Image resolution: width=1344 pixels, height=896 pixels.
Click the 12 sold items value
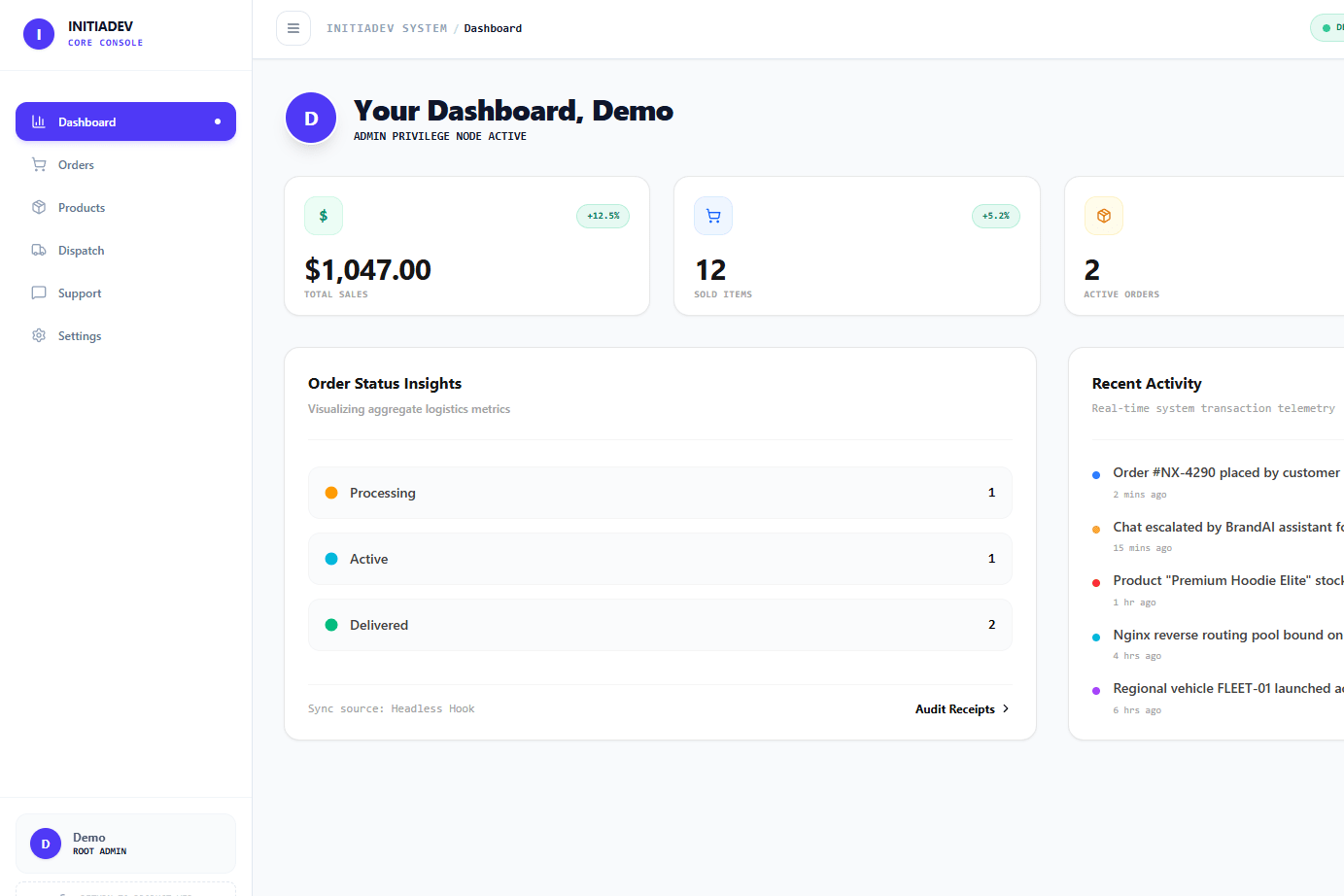pos(710,270)
